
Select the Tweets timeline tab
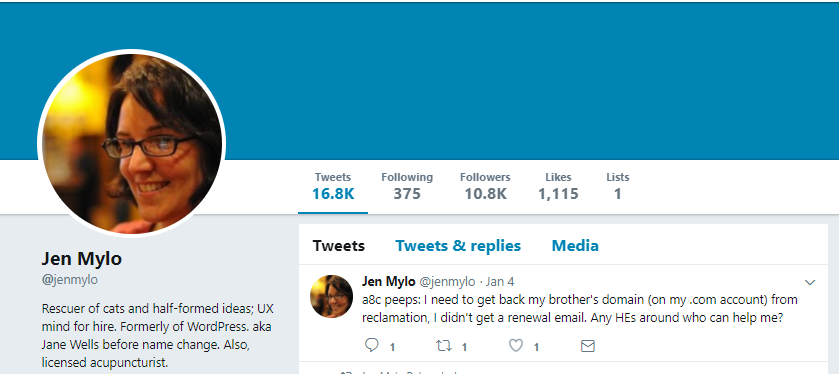[x=339, y=246]
